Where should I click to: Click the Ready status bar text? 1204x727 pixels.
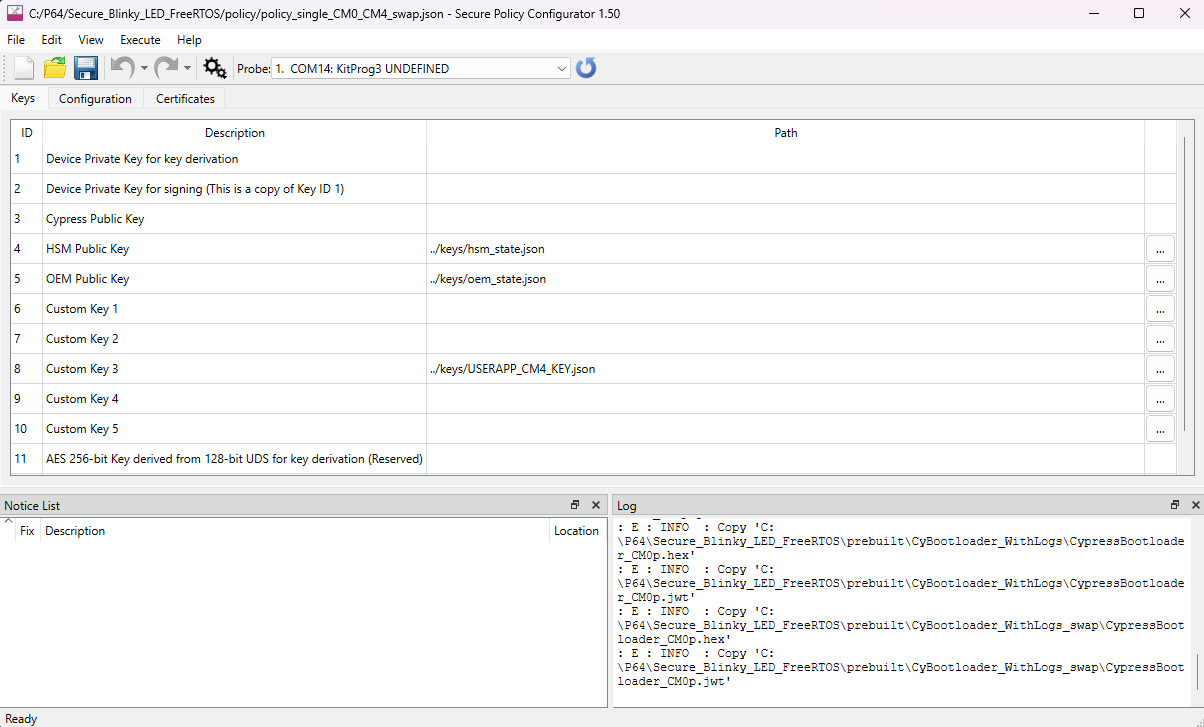[21, 718]
